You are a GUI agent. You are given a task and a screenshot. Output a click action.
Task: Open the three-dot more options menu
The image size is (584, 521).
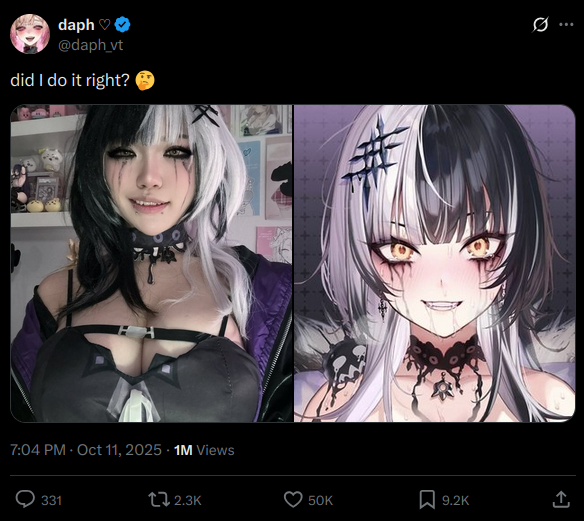click(566, 25)
